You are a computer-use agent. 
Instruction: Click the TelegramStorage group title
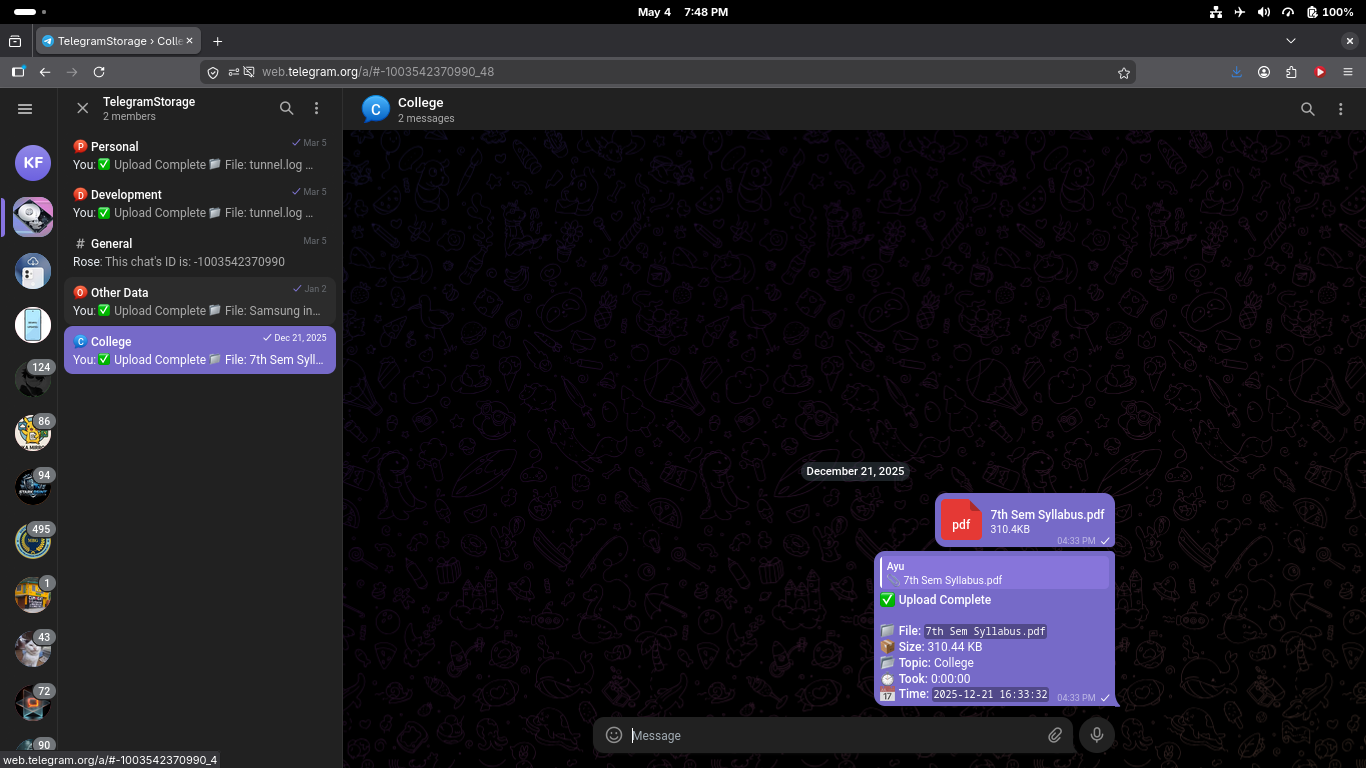click(x=149, y=102)
